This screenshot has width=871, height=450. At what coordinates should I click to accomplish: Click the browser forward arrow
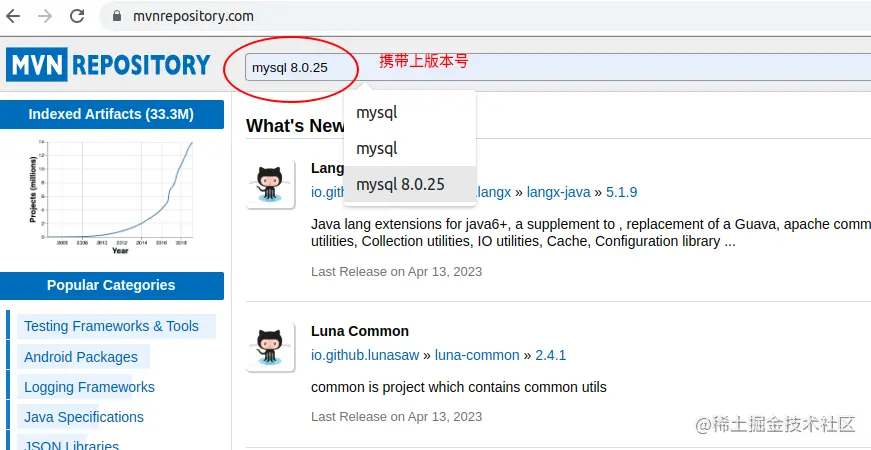44,16
